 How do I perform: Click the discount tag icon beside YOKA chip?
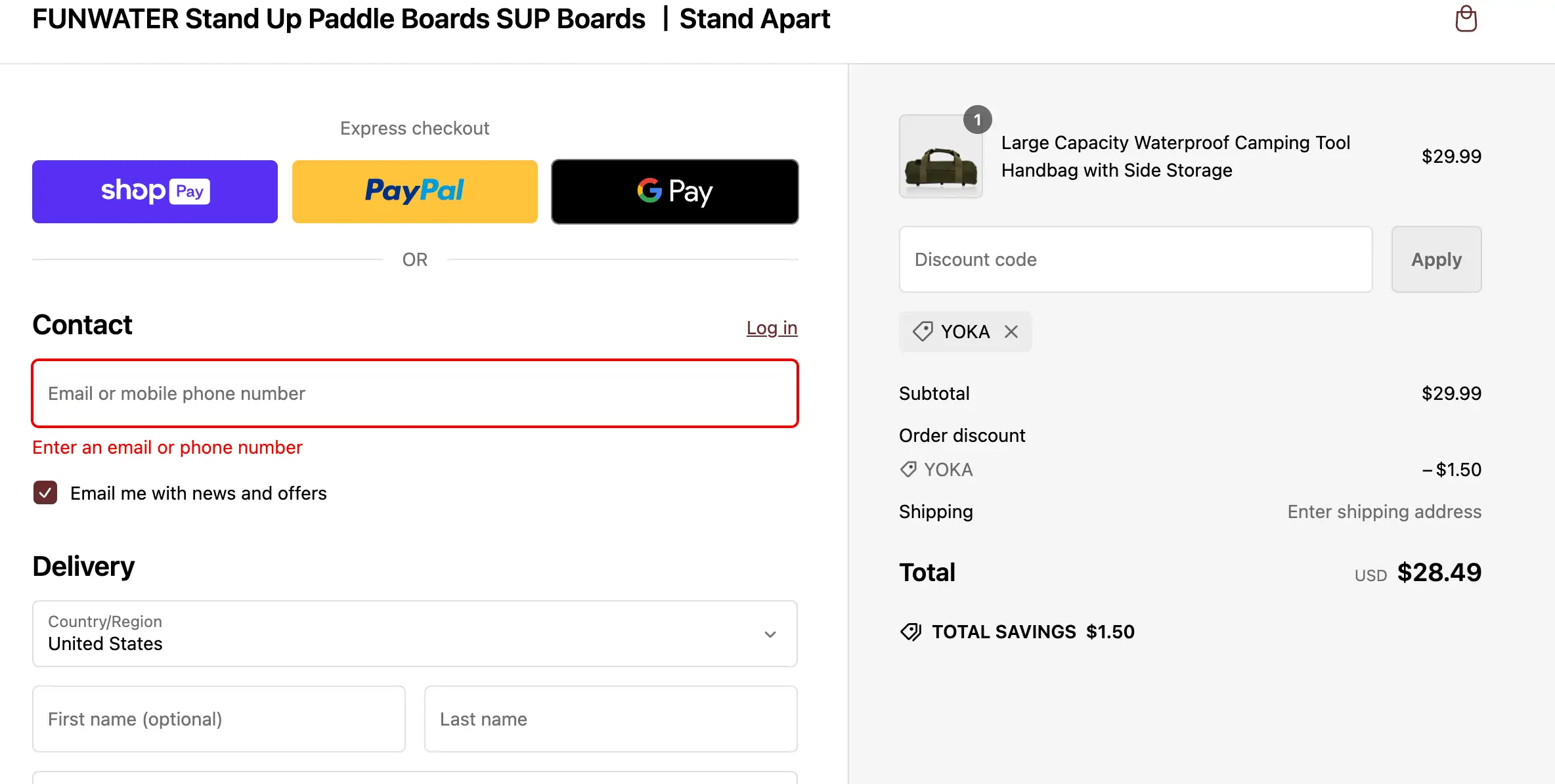pyautogui.click(x=923, y=332)
